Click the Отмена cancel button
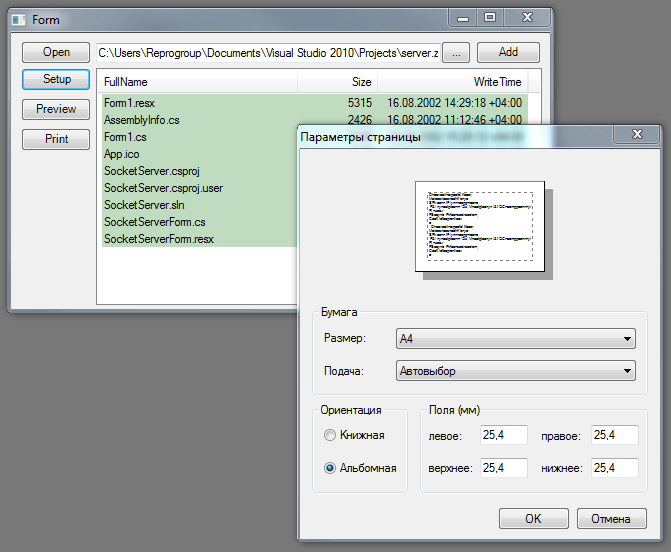This screenshot has height=552, width=671. click(611, 519)
